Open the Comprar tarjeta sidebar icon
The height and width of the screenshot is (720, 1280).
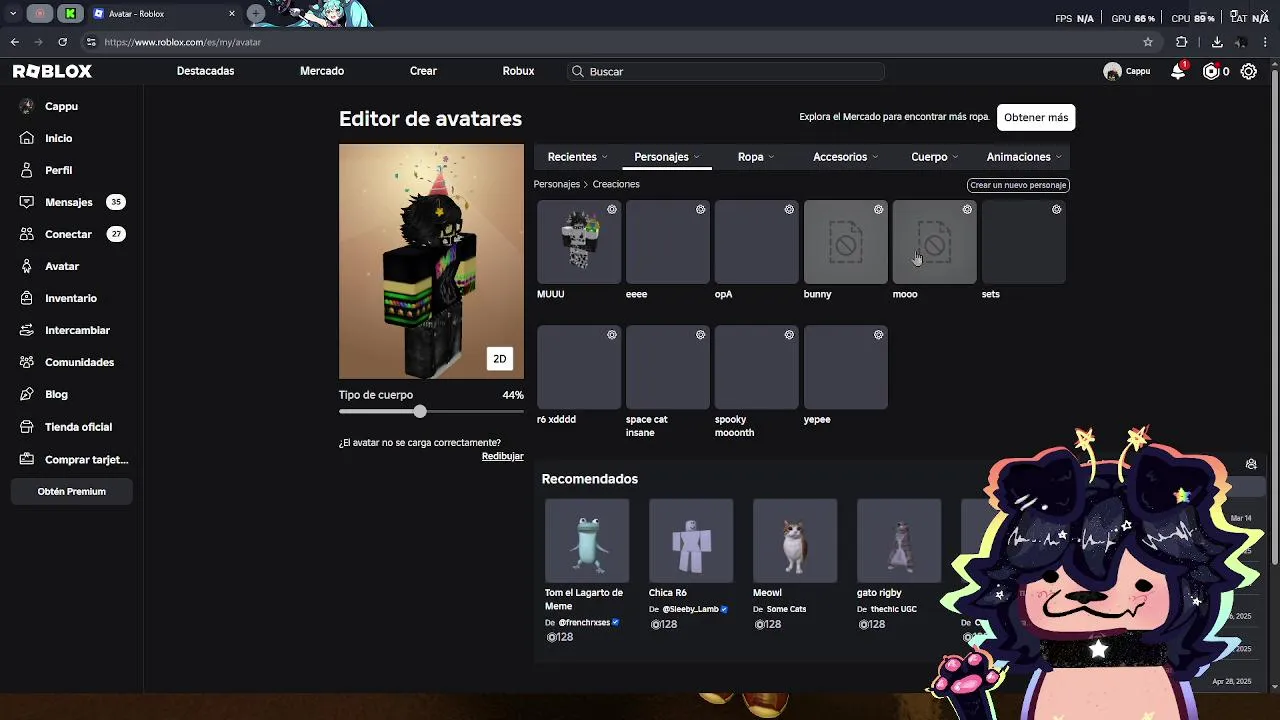tap(27, 460)
